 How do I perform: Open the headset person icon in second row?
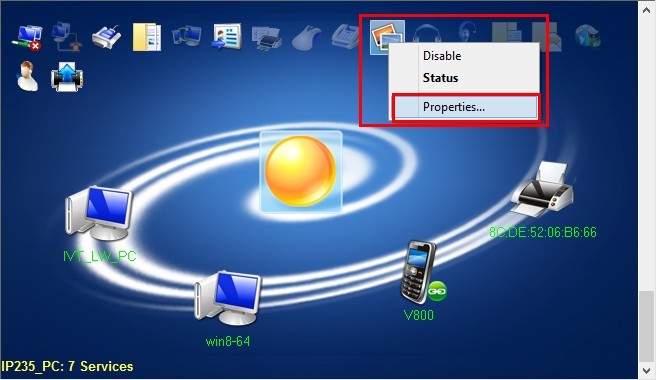pyautogui.click(x=28, y=76)
